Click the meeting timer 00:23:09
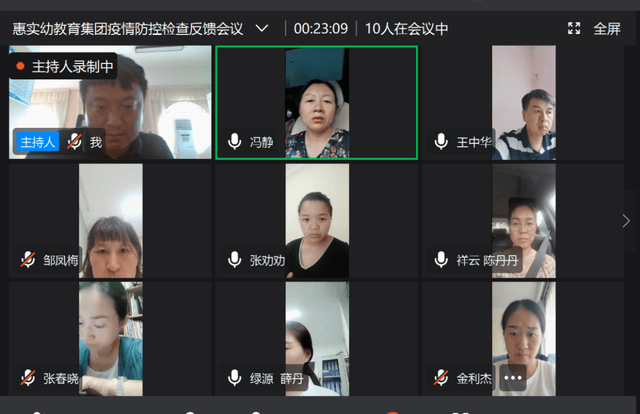Screen dimensions: 640x414 point(321,29)
